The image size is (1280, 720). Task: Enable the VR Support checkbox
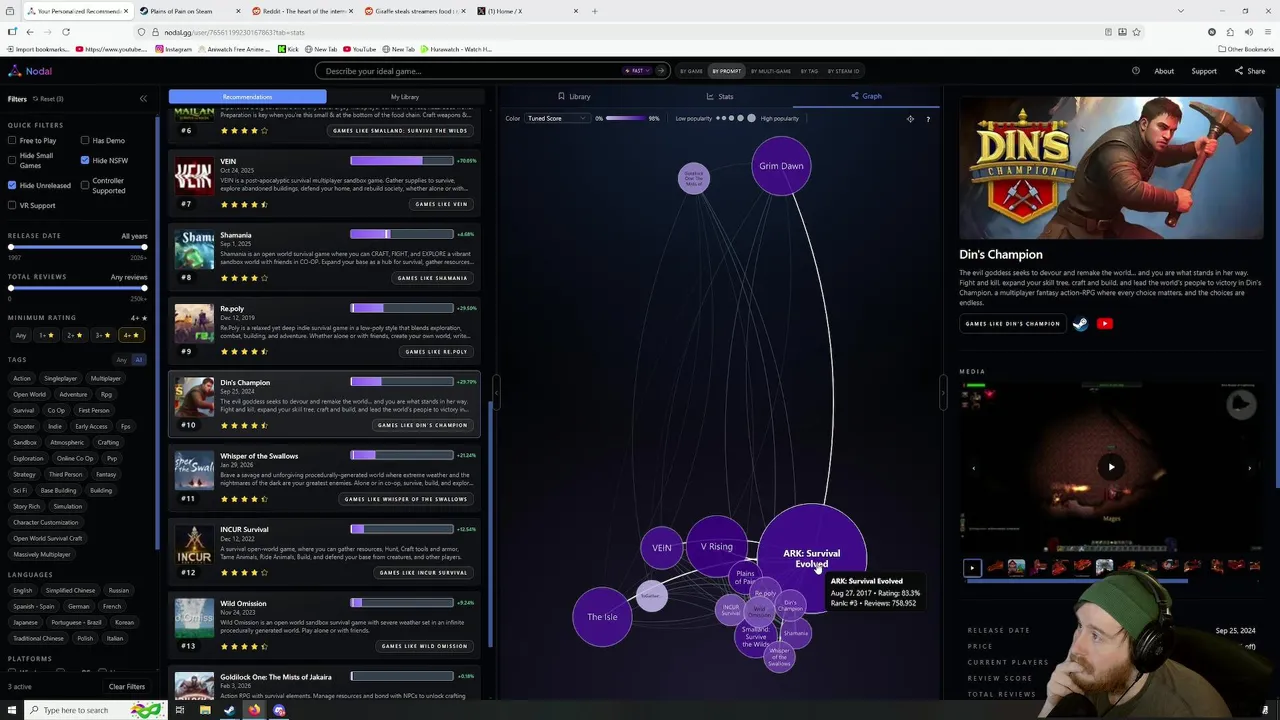(12, 205)
